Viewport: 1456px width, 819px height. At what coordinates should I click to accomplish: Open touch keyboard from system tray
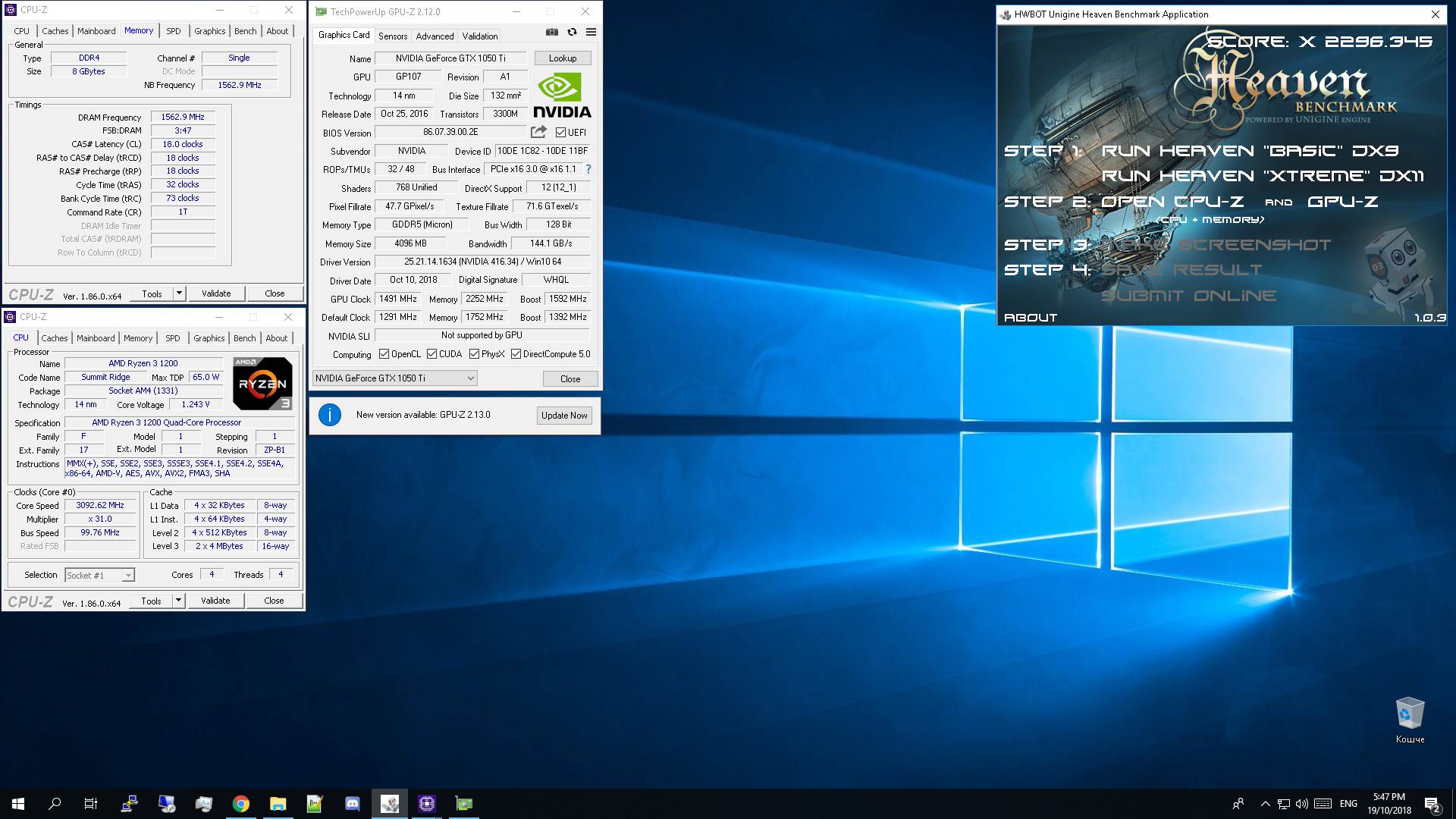[x=1323, y=804]
